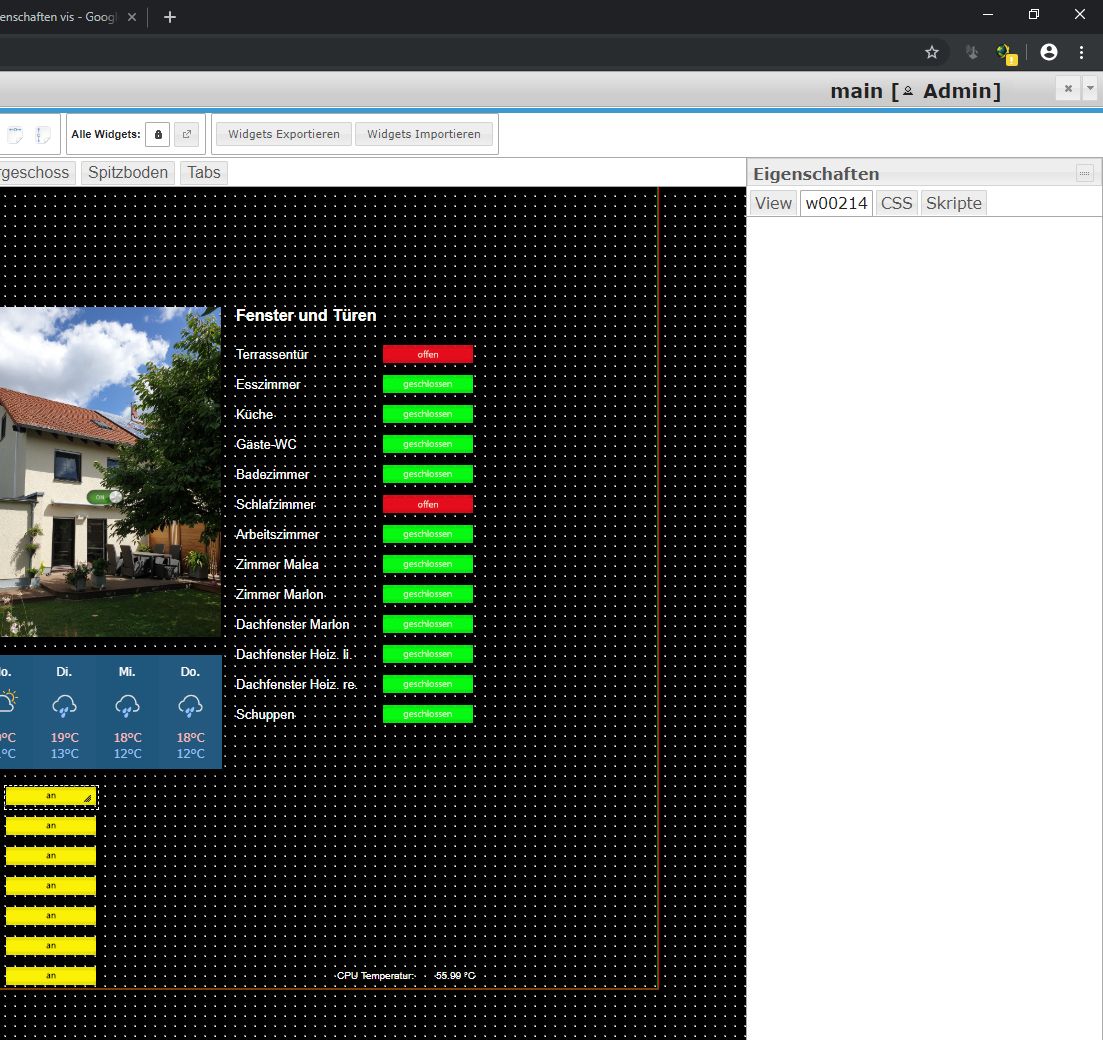Open the Chrome profile avatar icon
The width and height of the screenshot is (1103, 1040).
[x=1048, y=52]
